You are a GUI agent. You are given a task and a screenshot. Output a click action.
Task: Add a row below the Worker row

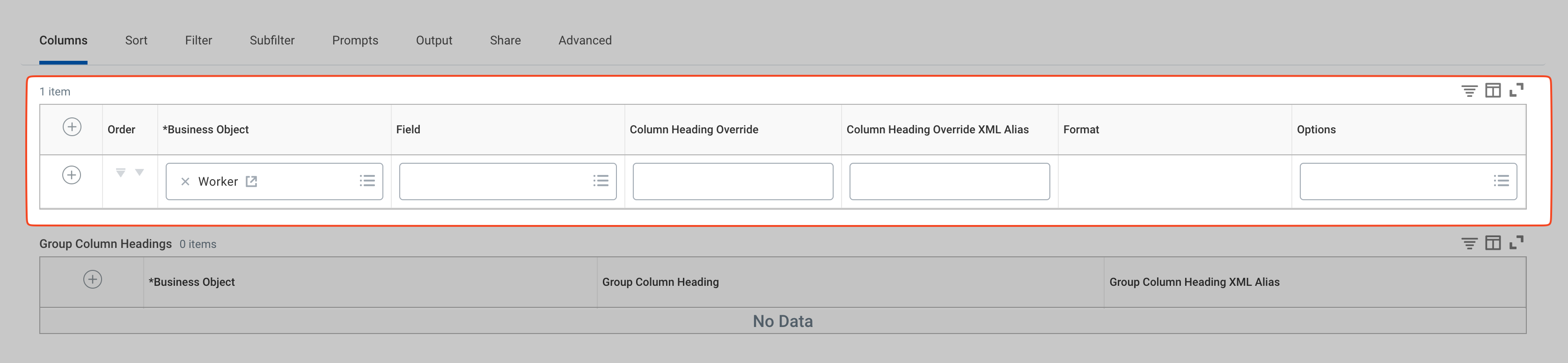72,175
